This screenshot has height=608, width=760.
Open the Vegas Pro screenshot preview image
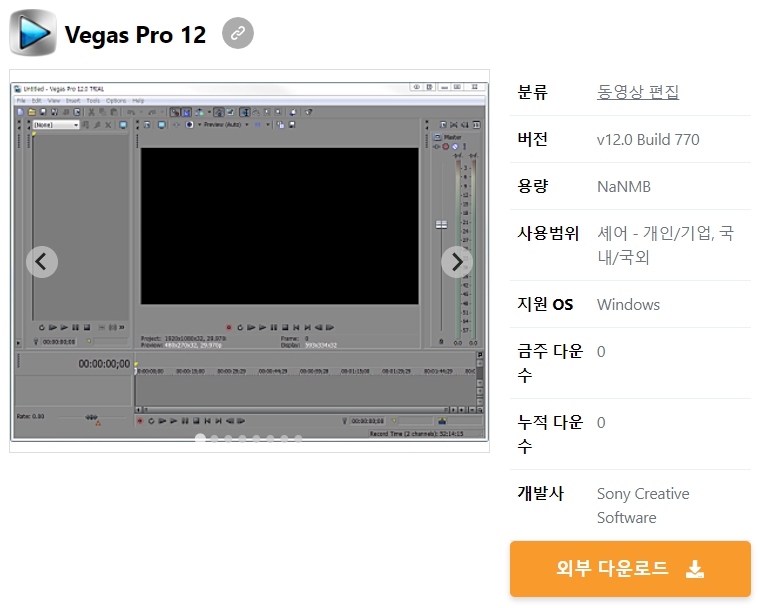click(249, 261)
